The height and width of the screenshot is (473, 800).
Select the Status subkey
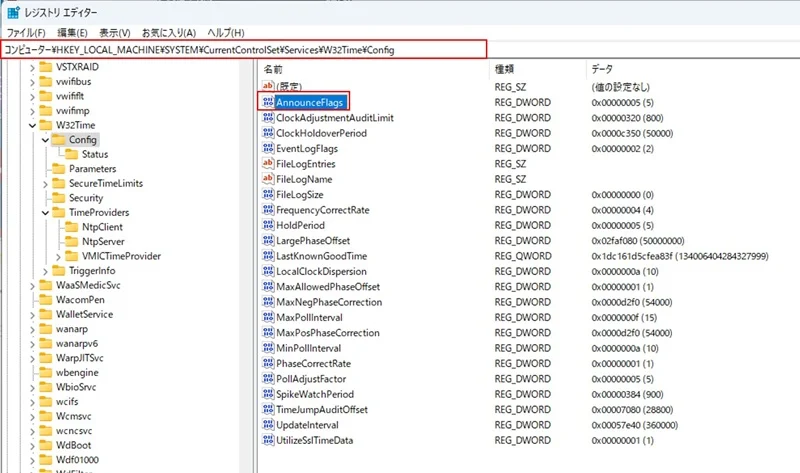(x=94, y=154)
